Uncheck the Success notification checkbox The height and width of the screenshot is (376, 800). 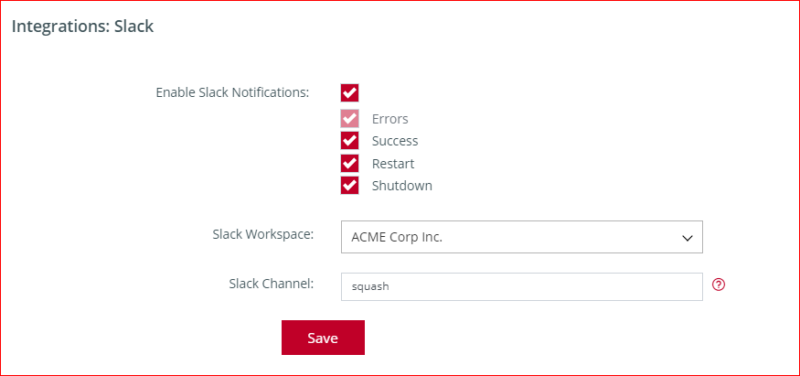pos(349,141)
